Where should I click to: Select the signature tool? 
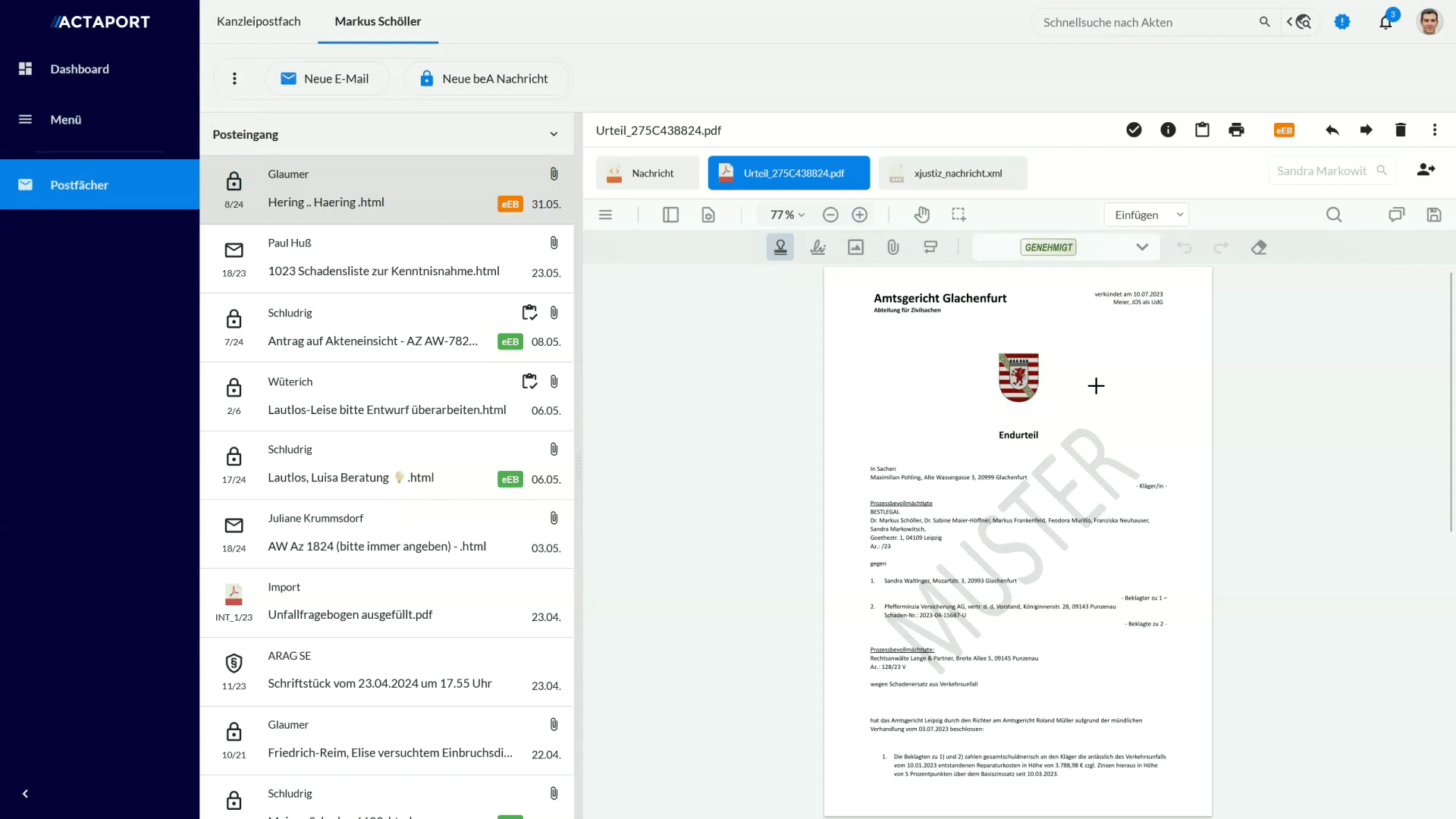(817, 247)
